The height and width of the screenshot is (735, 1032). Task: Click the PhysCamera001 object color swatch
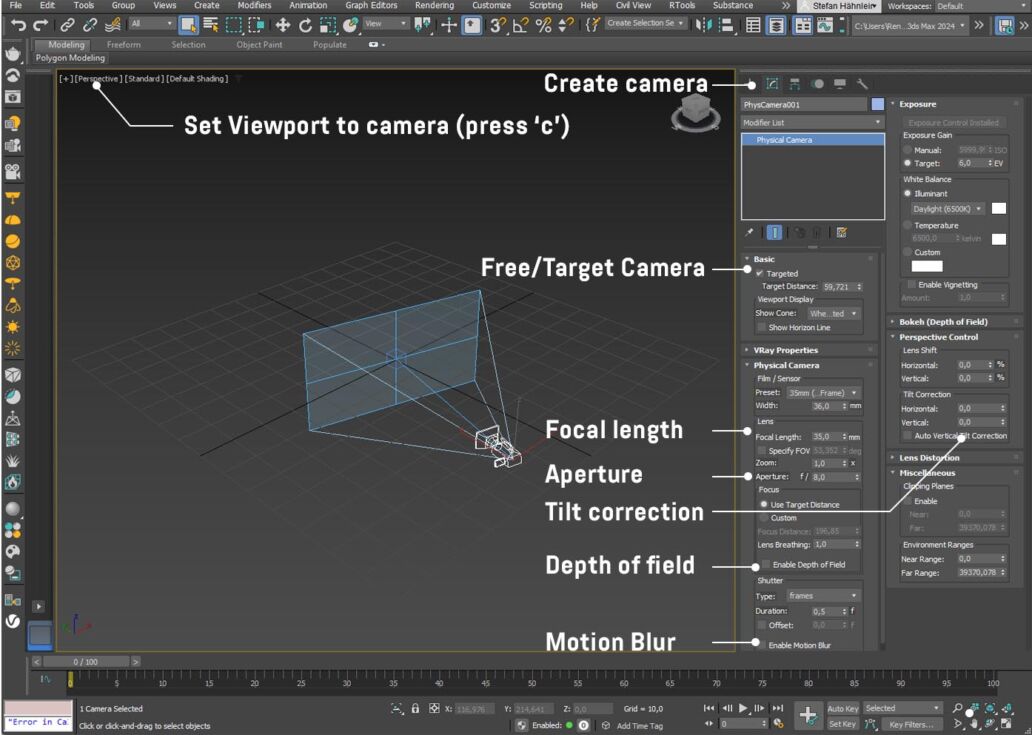pos(877,104)
